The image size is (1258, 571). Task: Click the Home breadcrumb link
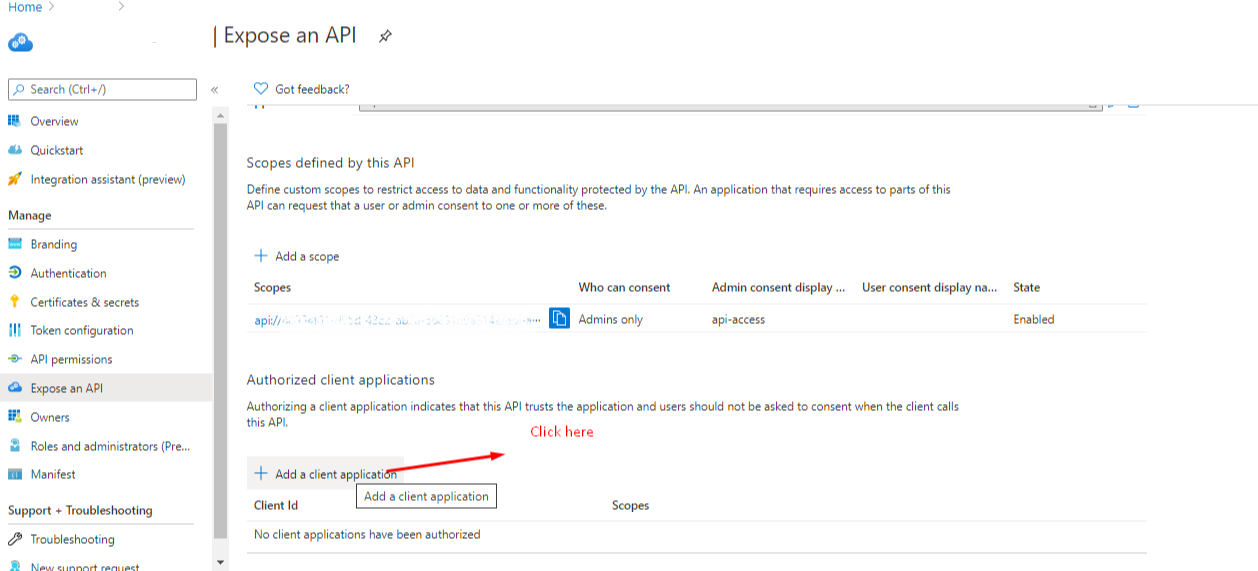25,7
